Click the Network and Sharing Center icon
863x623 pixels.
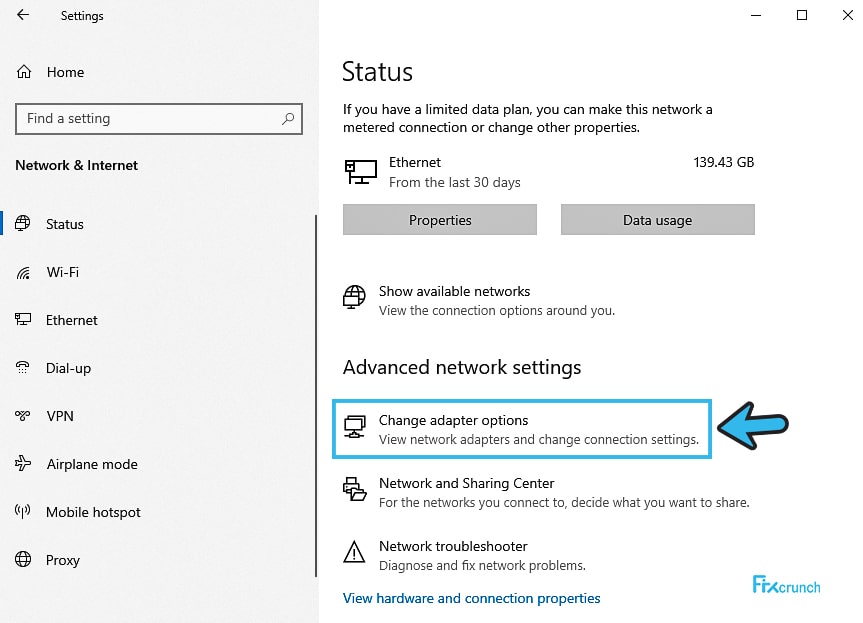pos(354,489)
